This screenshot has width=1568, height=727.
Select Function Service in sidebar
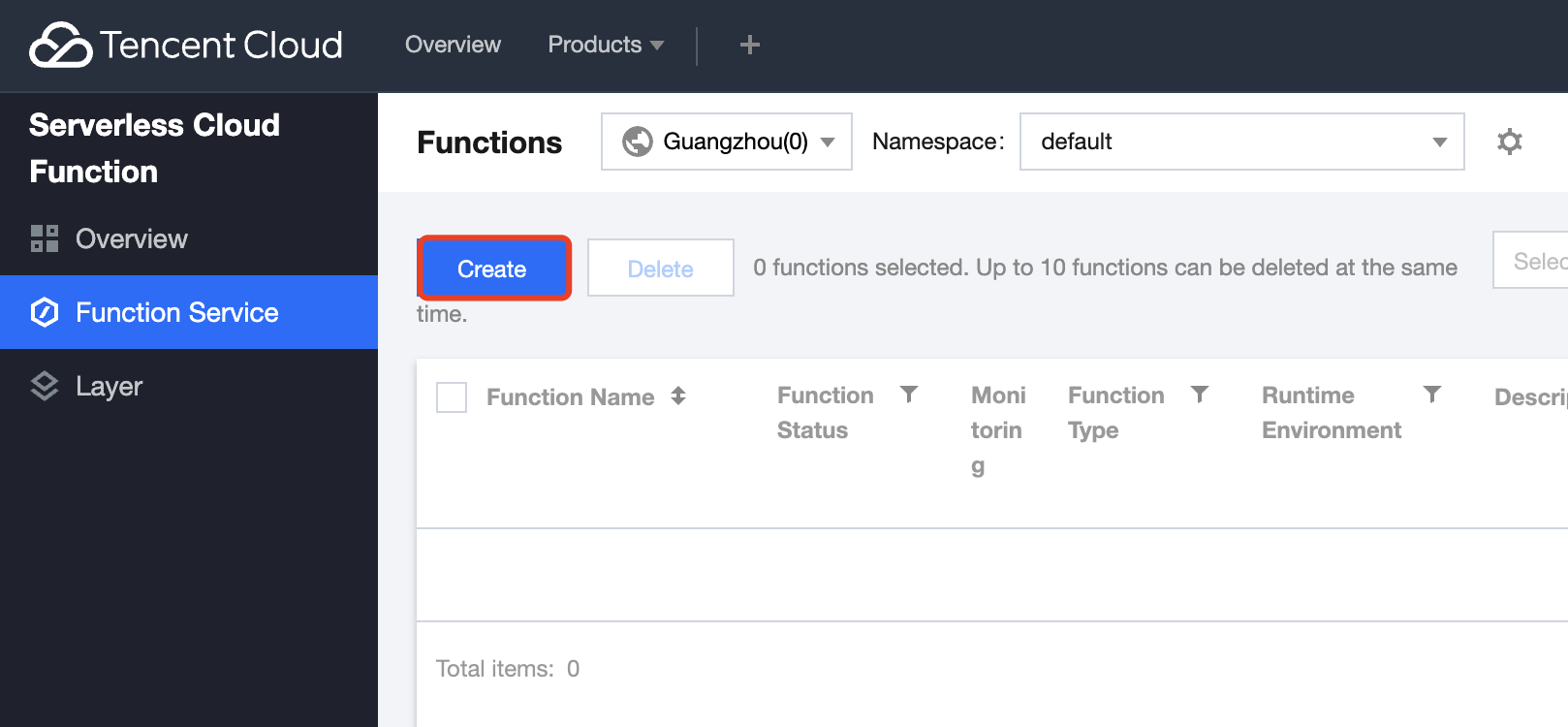click(176, 312)
